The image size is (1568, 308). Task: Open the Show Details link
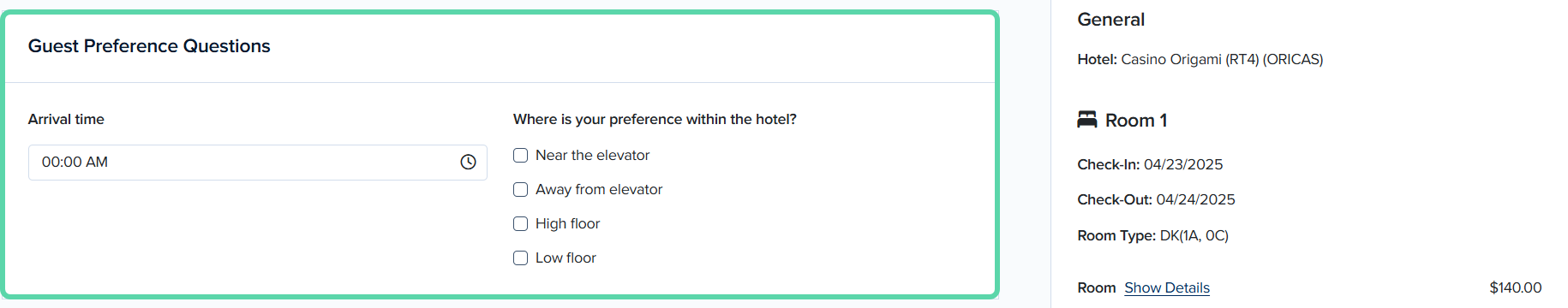[x=1167, y=287]
